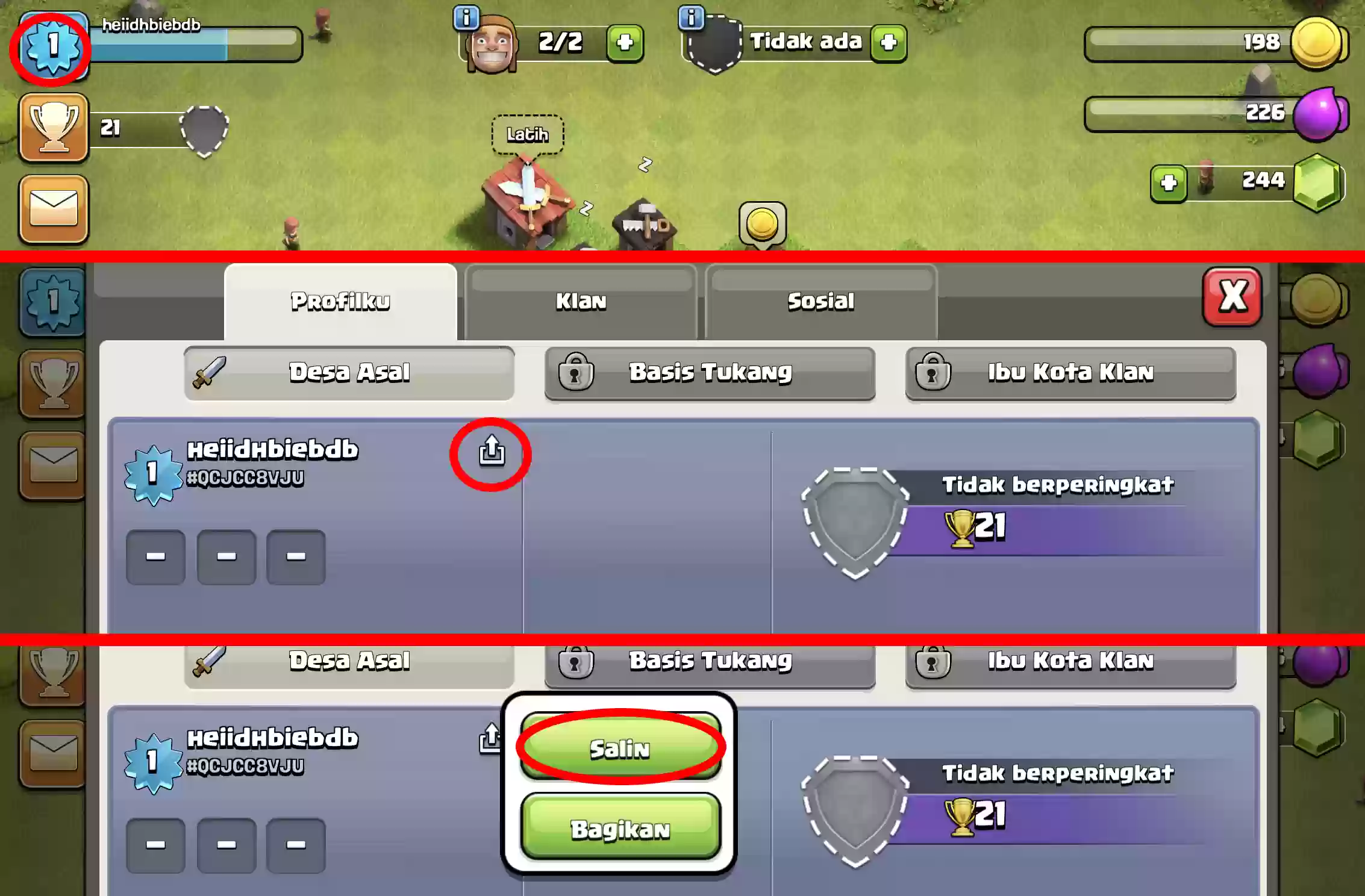This screenshot has width=1365, height=896.
Task: Tap the level 1 XP badge icon
Action: pos(53,46)
